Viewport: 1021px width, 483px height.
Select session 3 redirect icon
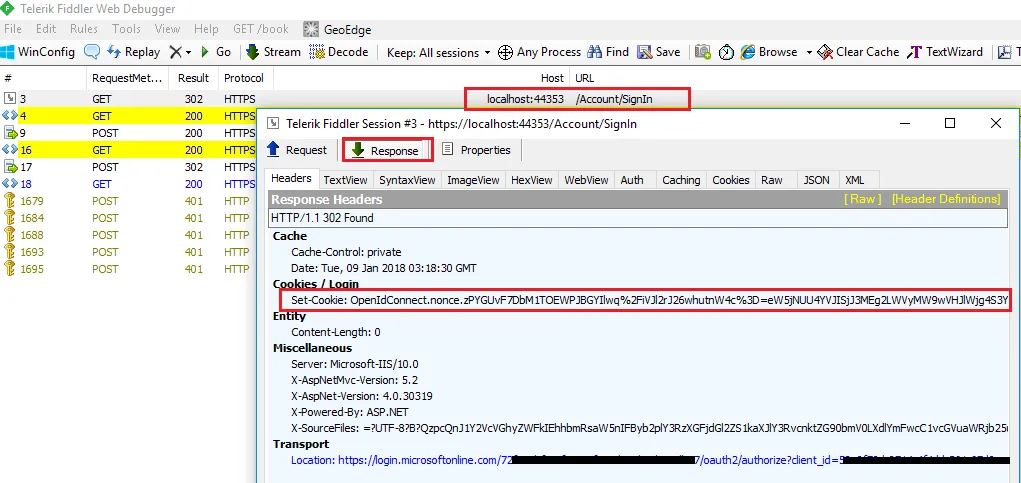(9, 99)
